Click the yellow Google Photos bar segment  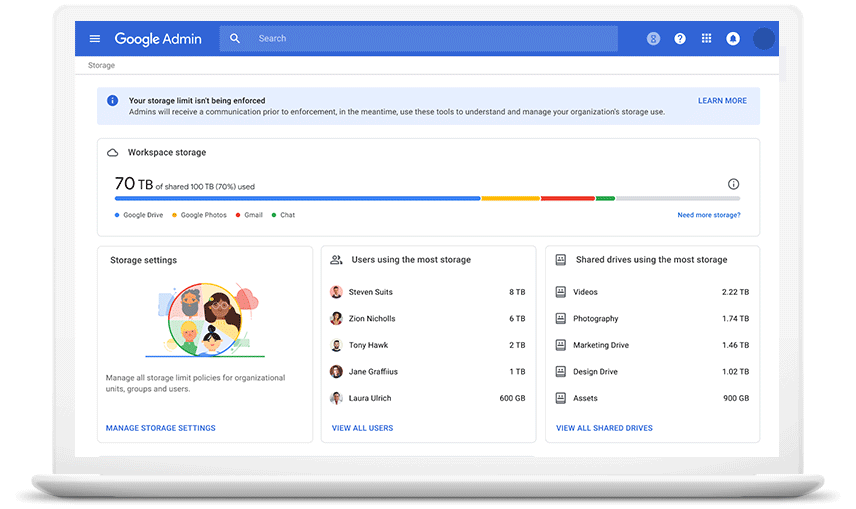click(510, 199)
